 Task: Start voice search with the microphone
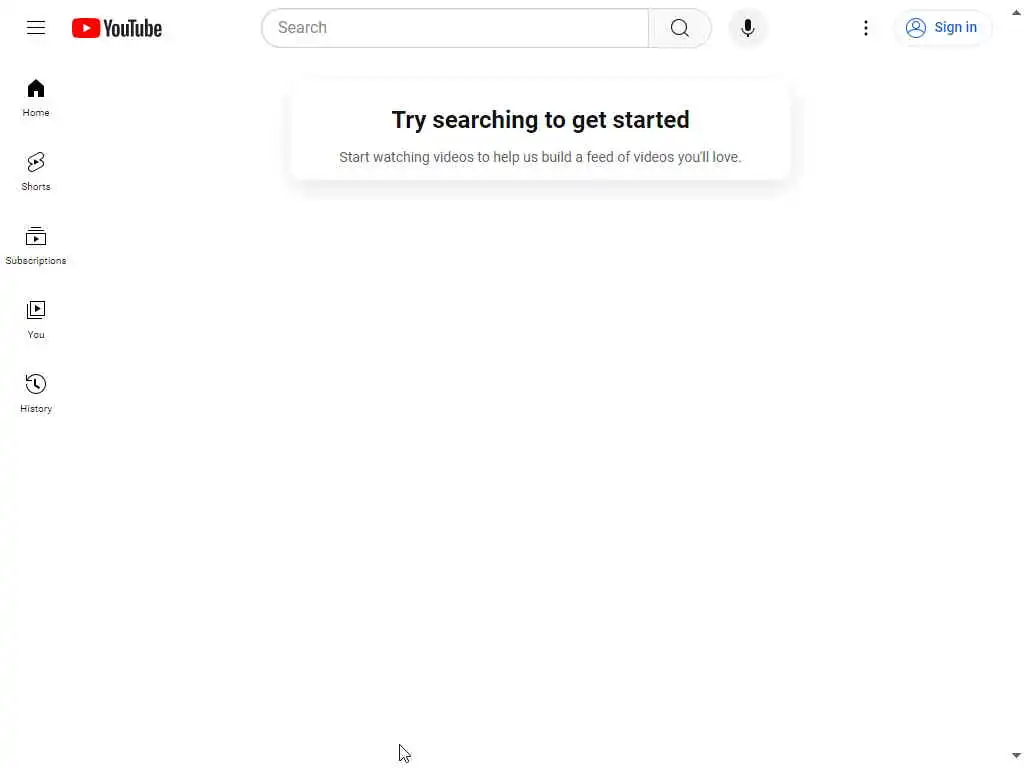click(x=748, y=28)
